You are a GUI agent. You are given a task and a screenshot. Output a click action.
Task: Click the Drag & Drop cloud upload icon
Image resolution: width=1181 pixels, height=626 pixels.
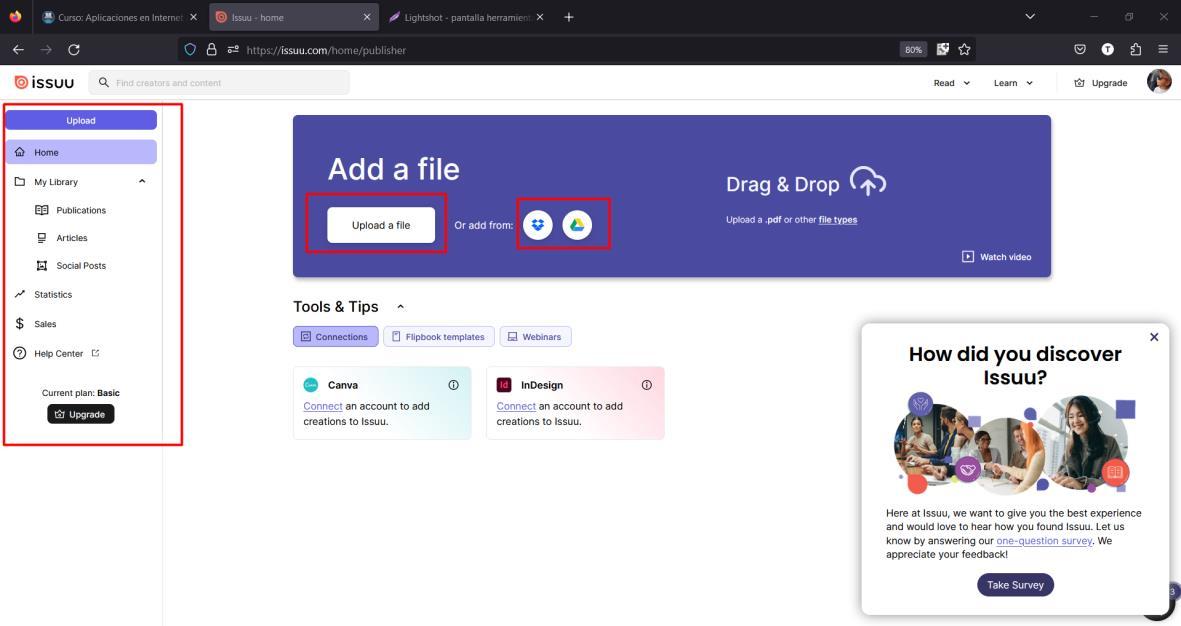(868, 182)
